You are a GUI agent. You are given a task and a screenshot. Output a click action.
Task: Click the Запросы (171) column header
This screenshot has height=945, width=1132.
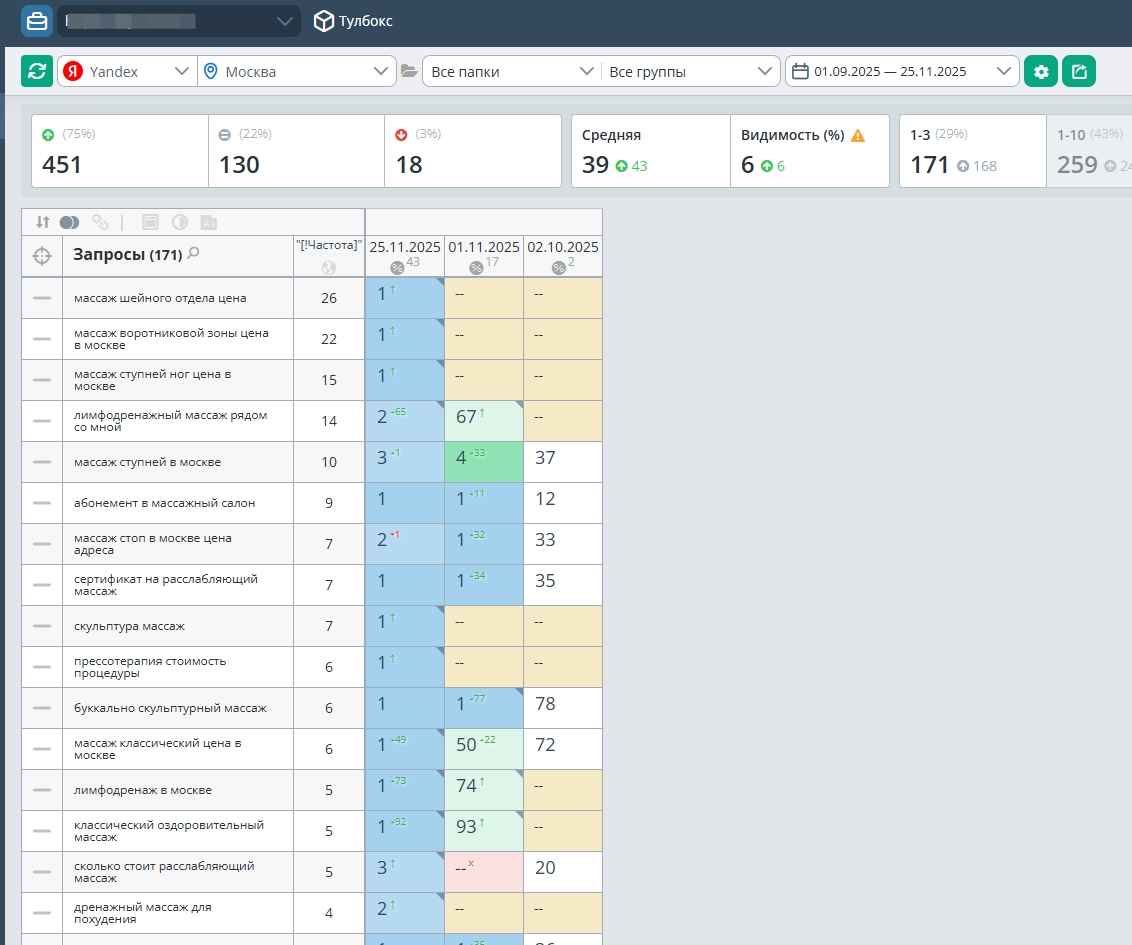point(178,256)
